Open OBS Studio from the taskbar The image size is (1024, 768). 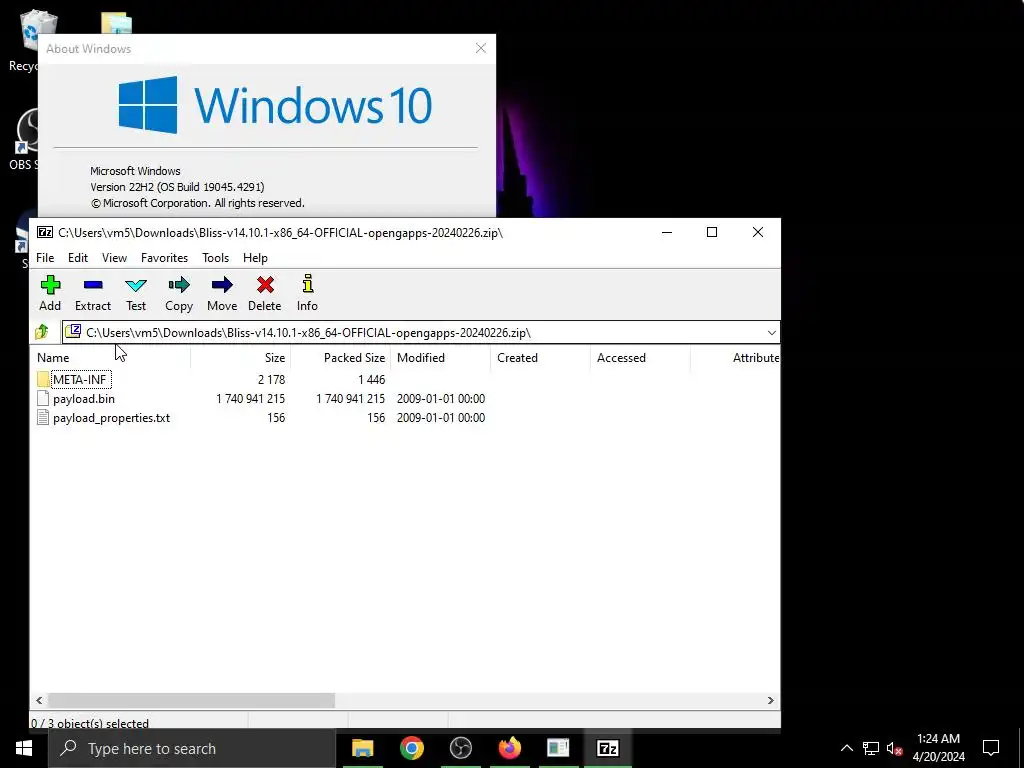click(460, 748)
